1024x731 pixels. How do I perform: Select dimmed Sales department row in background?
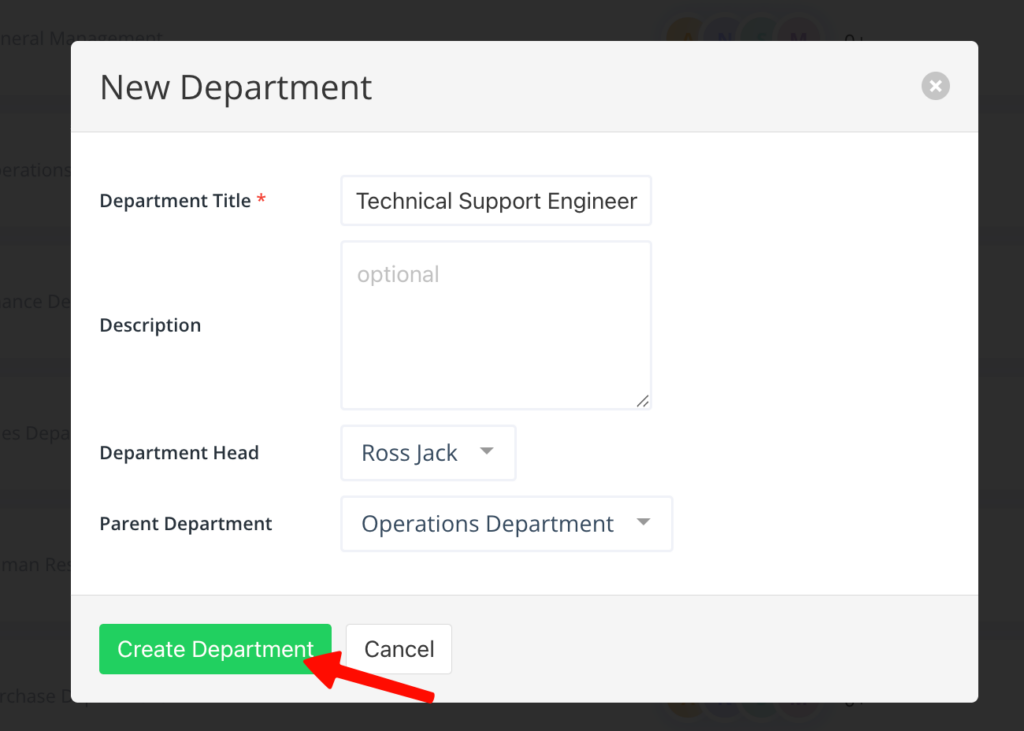(x=35, y=433)
